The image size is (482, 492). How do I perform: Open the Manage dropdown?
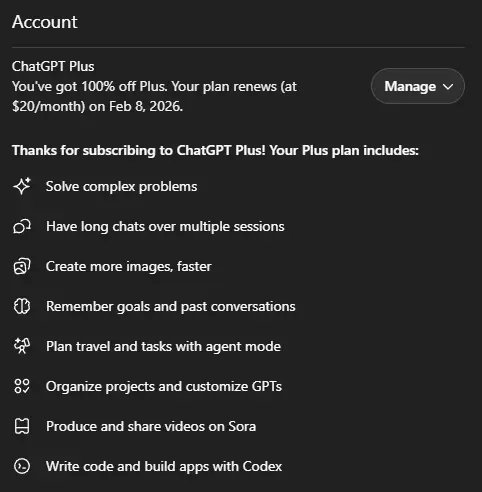(418, 86)
